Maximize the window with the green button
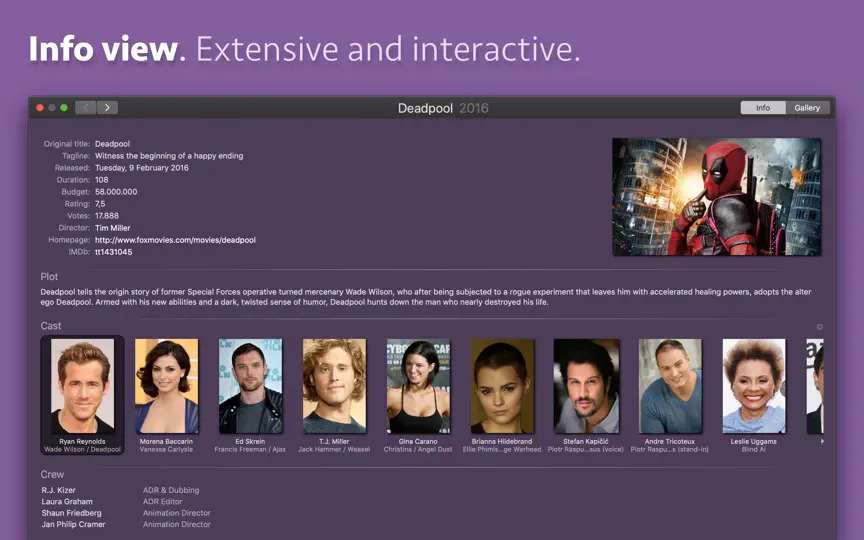864x540 pixels. tap(64, 108)
